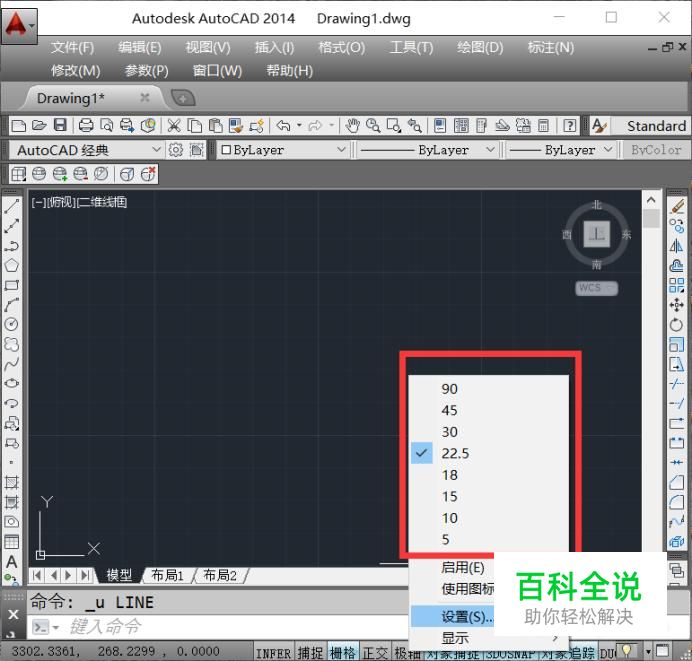Viewport: 692px width, 661px height.
Task: Expand the AutoCAD 经典 workspace dropdown
Action: (155, 150)
